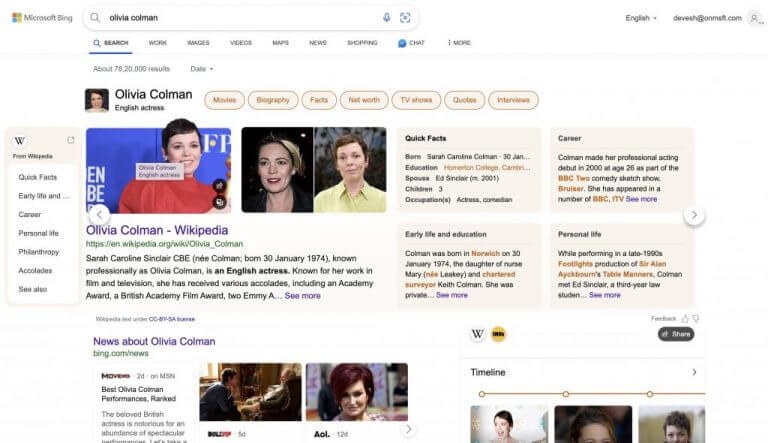768x443 pixels.
Task: Expand the More menu
Action: point(459,43)
